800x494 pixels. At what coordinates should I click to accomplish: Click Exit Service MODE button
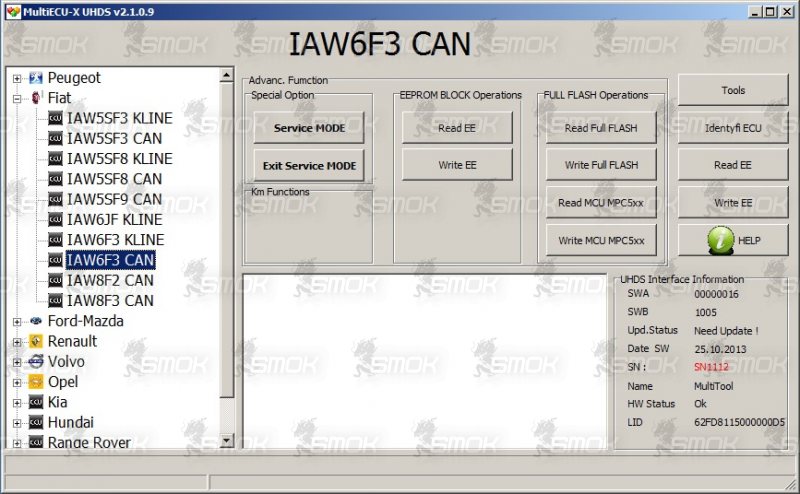click(x=309, y=165)
